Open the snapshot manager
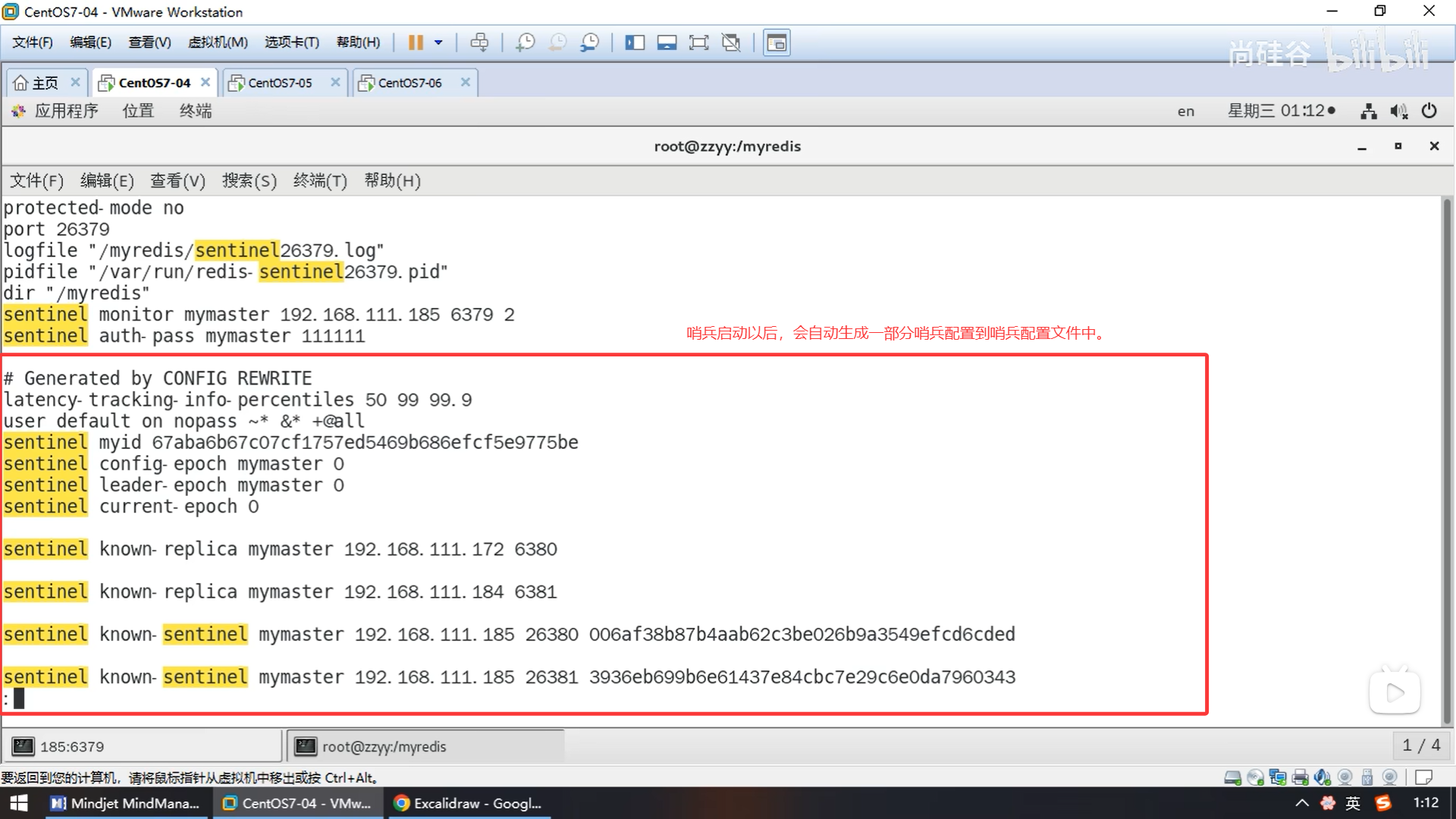 (589, 42)
